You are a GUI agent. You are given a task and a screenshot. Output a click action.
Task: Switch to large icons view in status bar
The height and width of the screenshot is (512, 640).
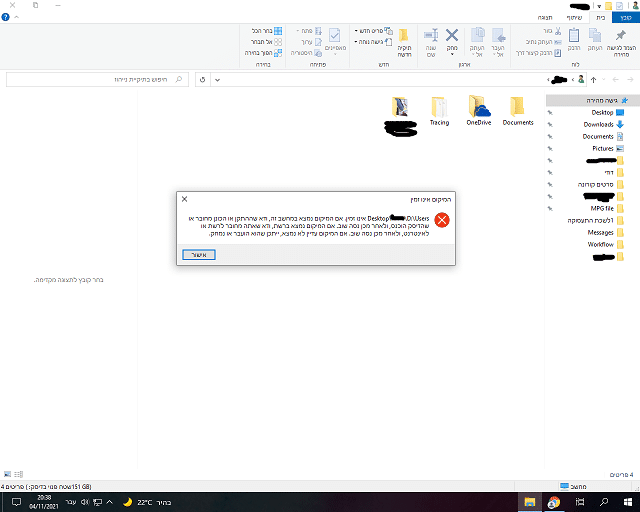tap(7, 474)
